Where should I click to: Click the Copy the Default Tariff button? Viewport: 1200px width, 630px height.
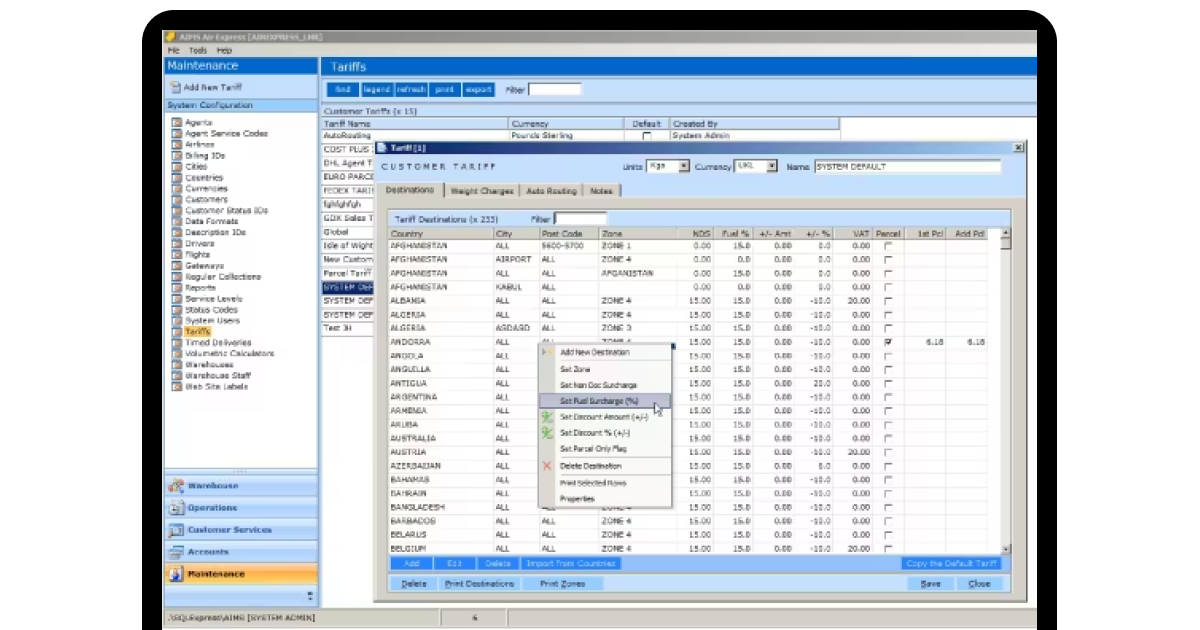pos(952,565)
